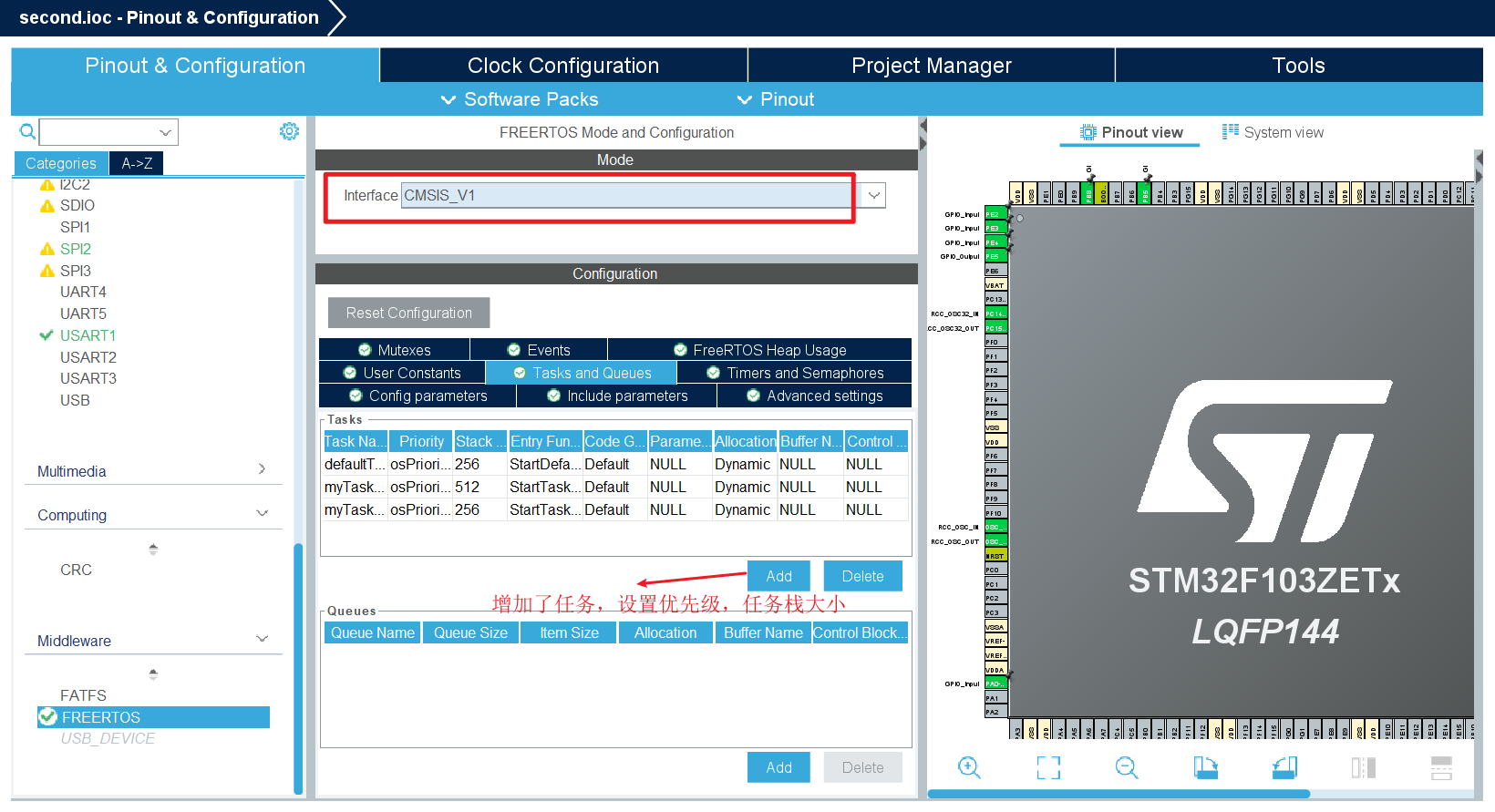The height and width of the screenshot is (812, 1495).
Task: Flip the chip view horizontally
Action: click(1363, 767)
